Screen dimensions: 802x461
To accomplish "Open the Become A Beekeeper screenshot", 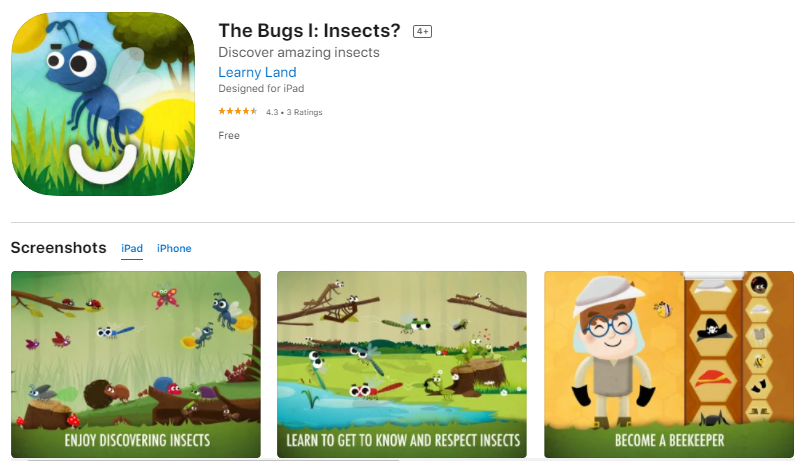I will tap(669, 364).
